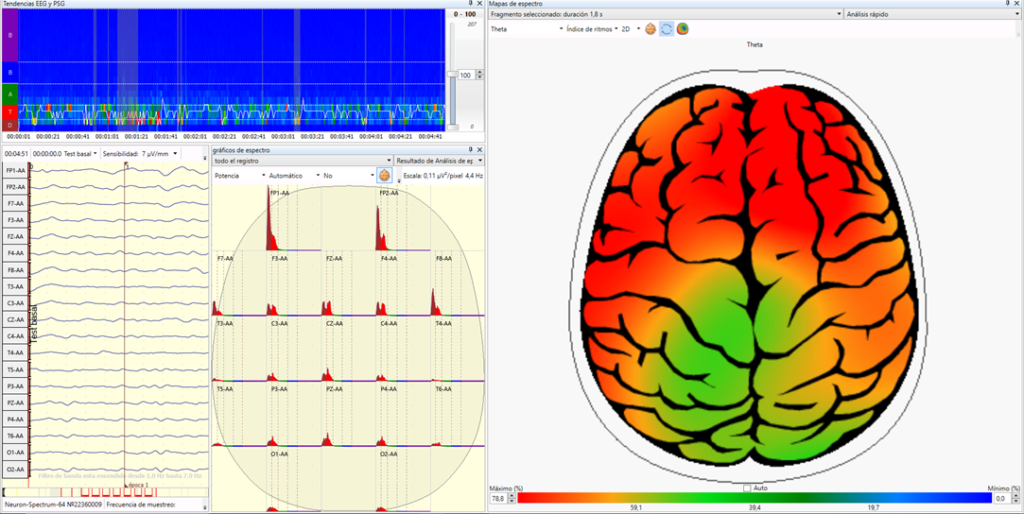Image resolution: width=1024 pixels, height=514 pixels.
Task: Select the O1-AA channel label
Action: click(x=15, y=452)
